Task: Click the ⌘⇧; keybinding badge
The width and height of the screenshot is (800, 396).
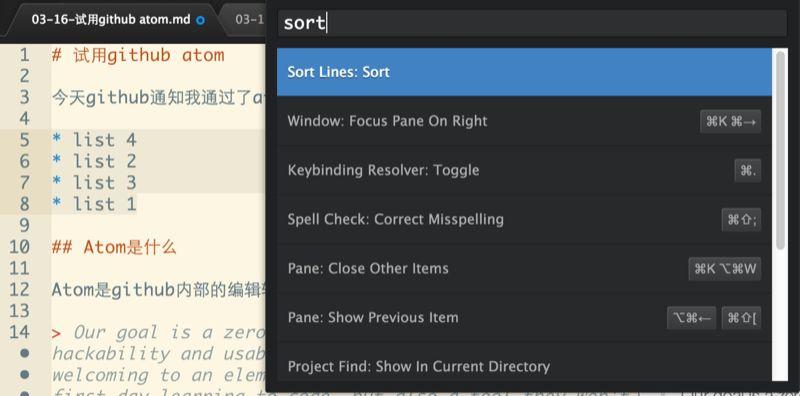Action: (x=741, y=219)
